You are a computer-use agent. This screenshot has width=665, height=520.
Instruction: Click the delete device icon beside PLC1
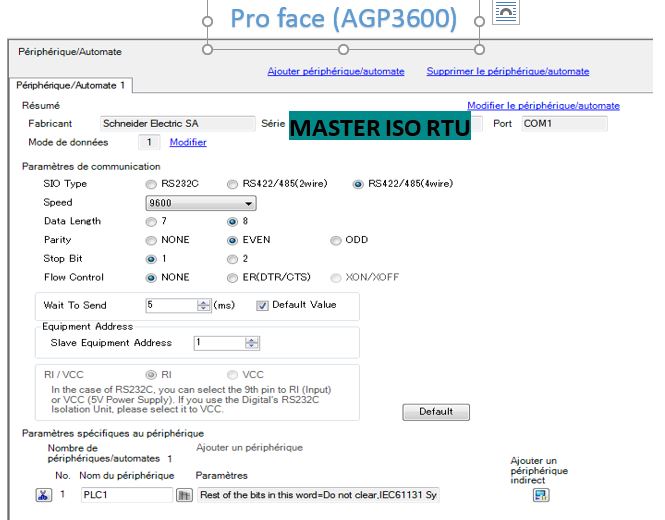44,495
